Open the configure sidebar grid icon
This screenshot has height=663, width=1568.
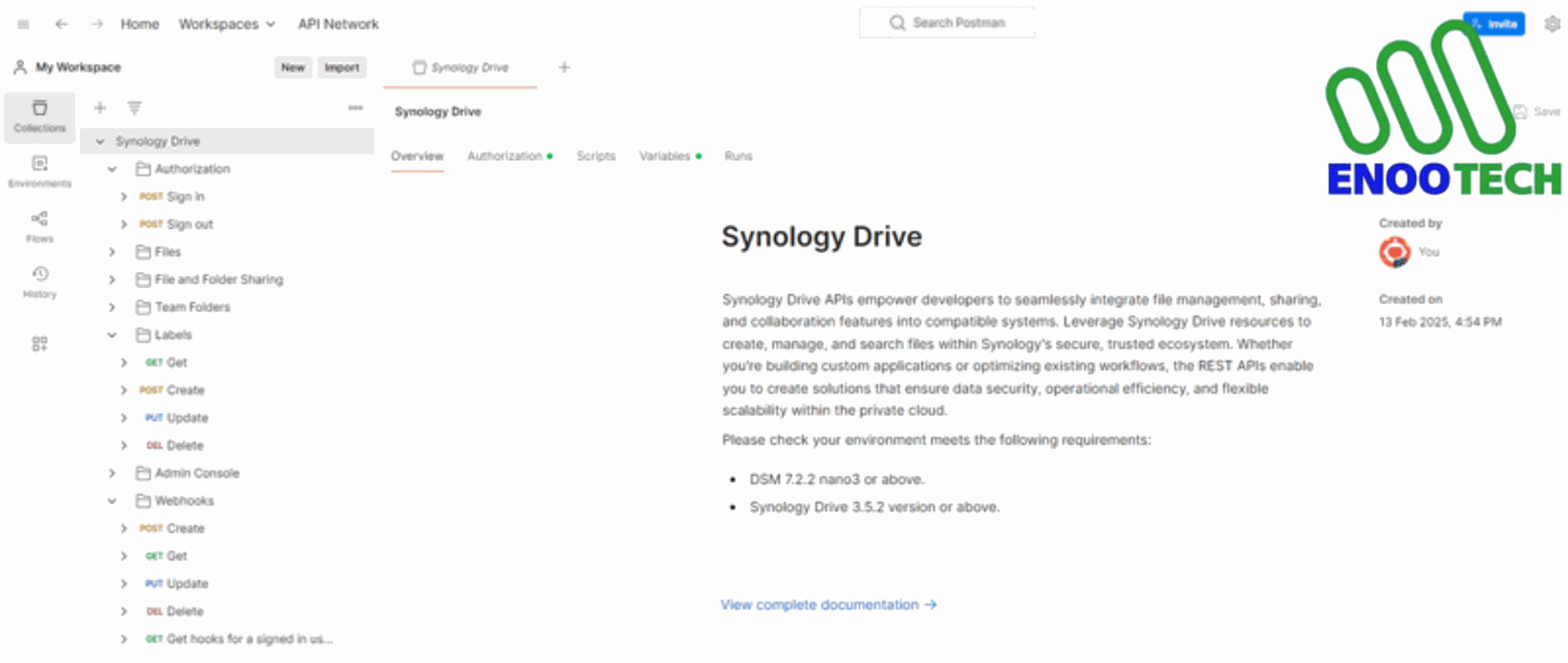coord(39,344)
